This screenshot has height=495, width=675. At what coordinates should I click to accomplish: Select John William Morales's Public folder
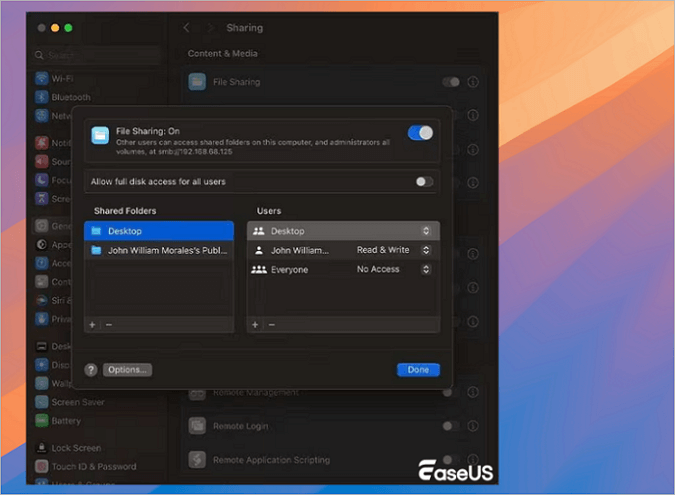coord(160,250)
